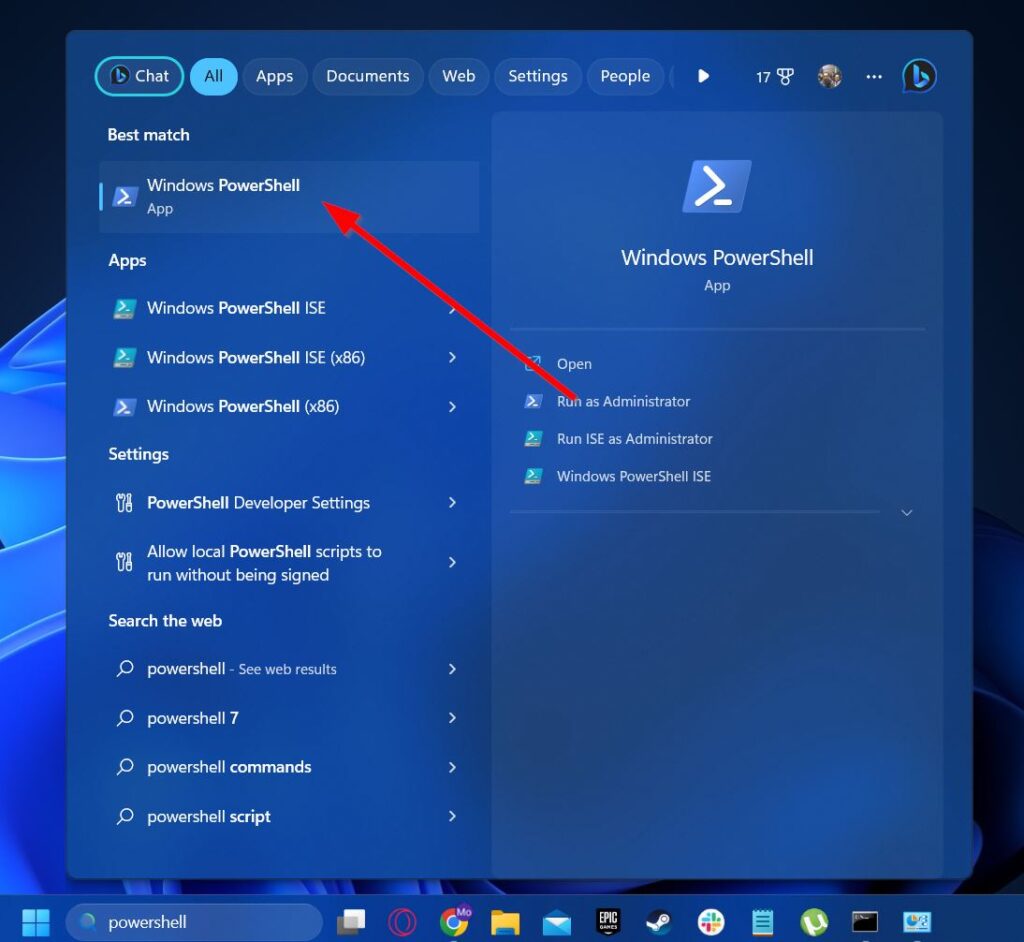This screenshot has height=942, width=1024.
Task: Open the Opera browser taskbar icon
Action: point(402,922)
